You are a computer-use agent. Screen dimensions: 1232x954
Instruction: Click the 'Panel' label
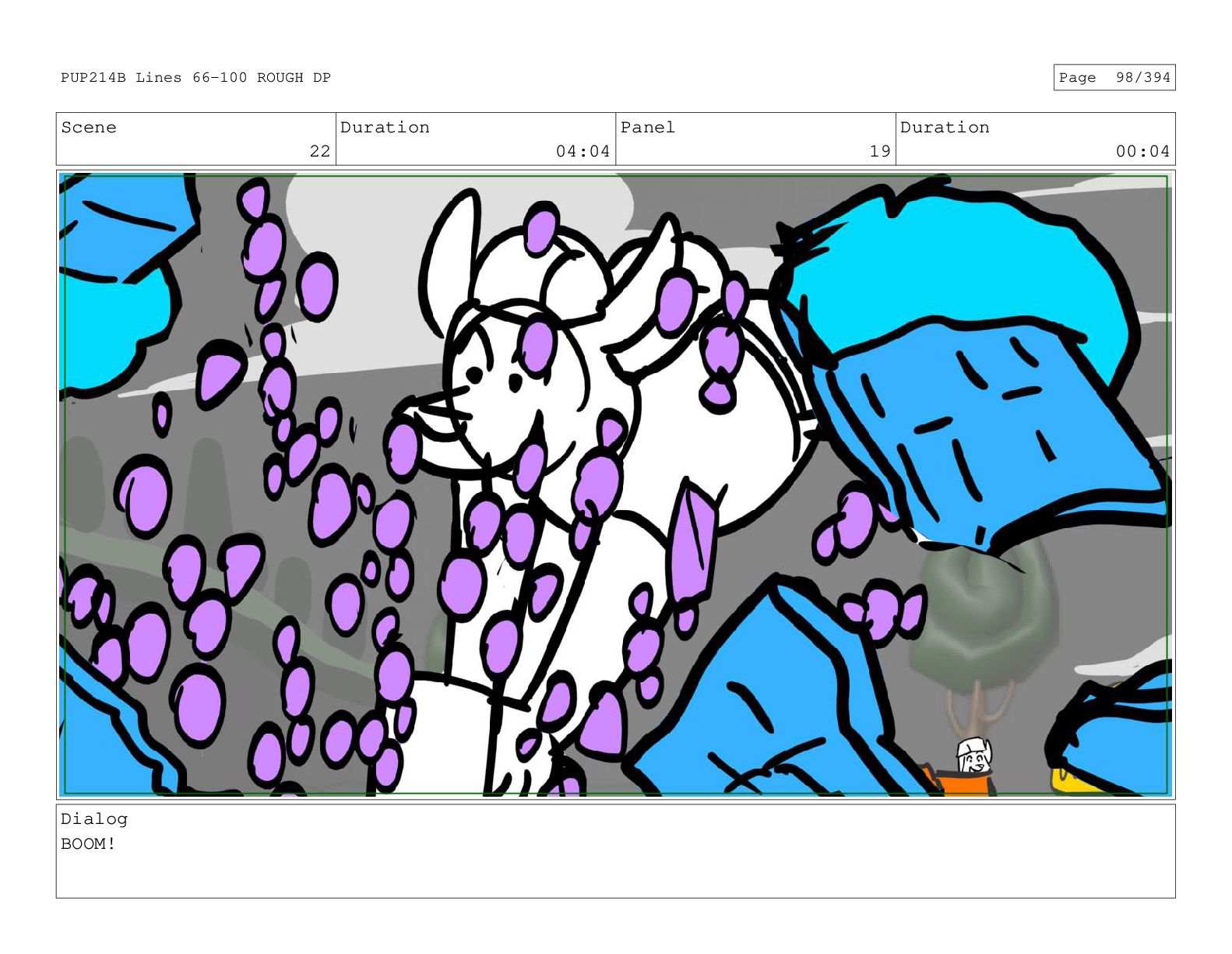647,128
